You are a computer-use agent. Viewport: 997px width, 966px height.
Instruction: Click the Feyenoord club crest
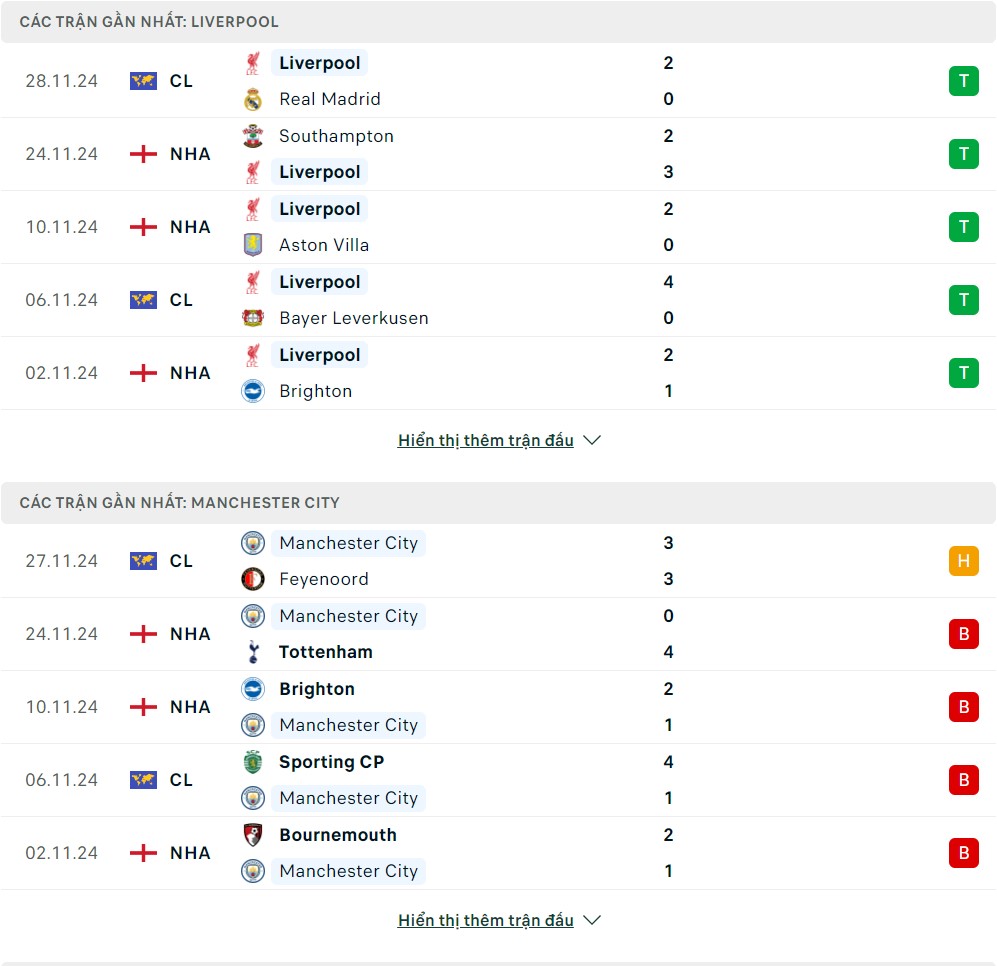point(253,579)
